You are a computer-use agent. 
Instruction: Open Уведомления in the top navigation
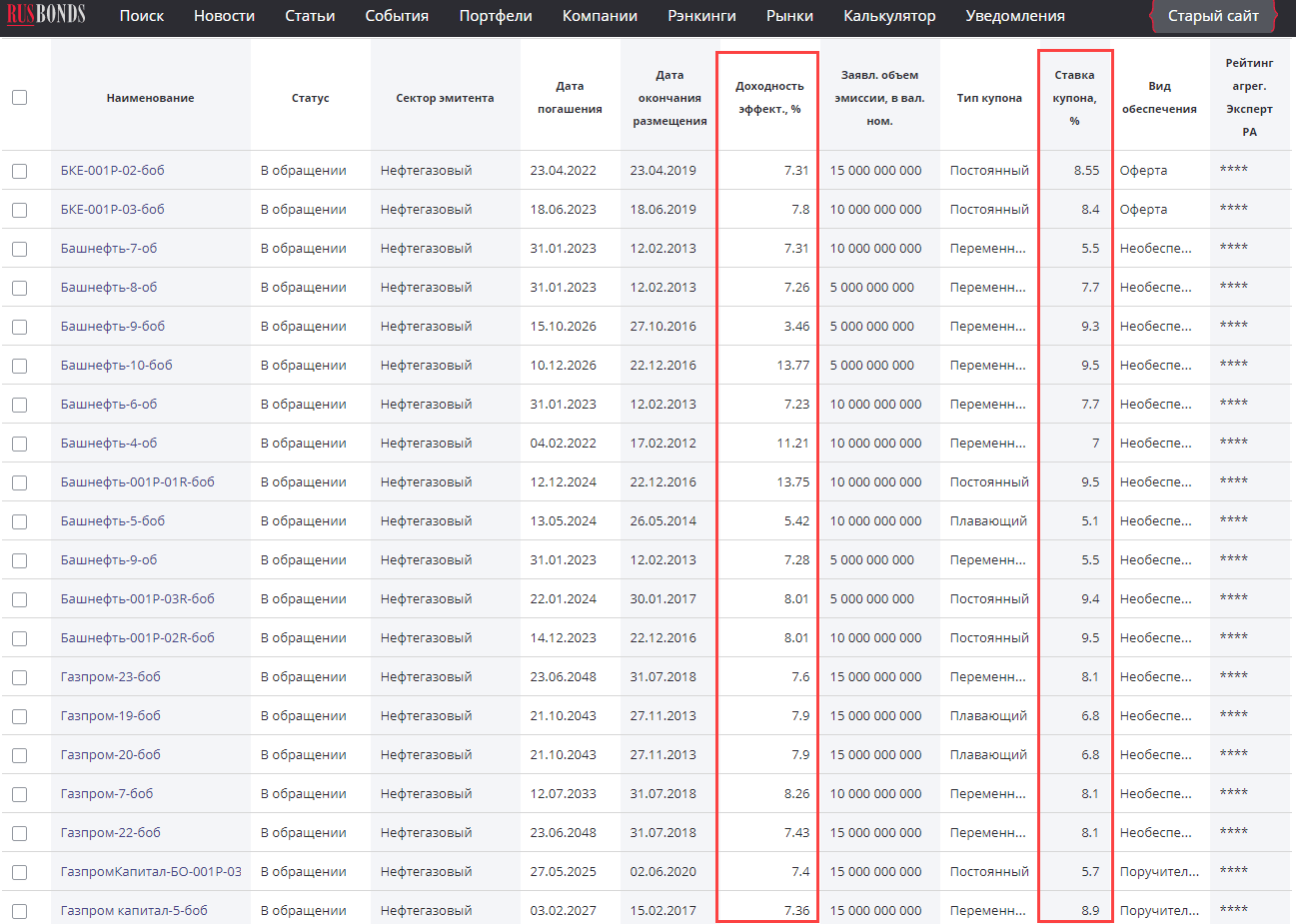click(x=1015, y=16)
